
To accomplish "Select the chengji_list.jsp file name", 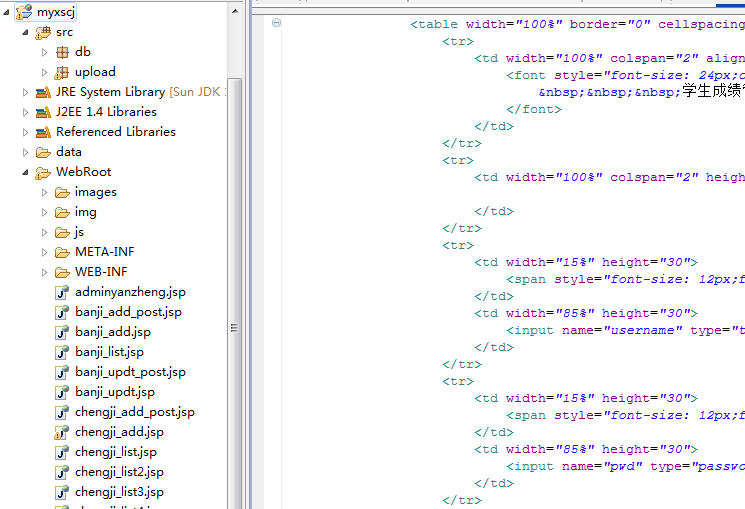I will 116,452.
